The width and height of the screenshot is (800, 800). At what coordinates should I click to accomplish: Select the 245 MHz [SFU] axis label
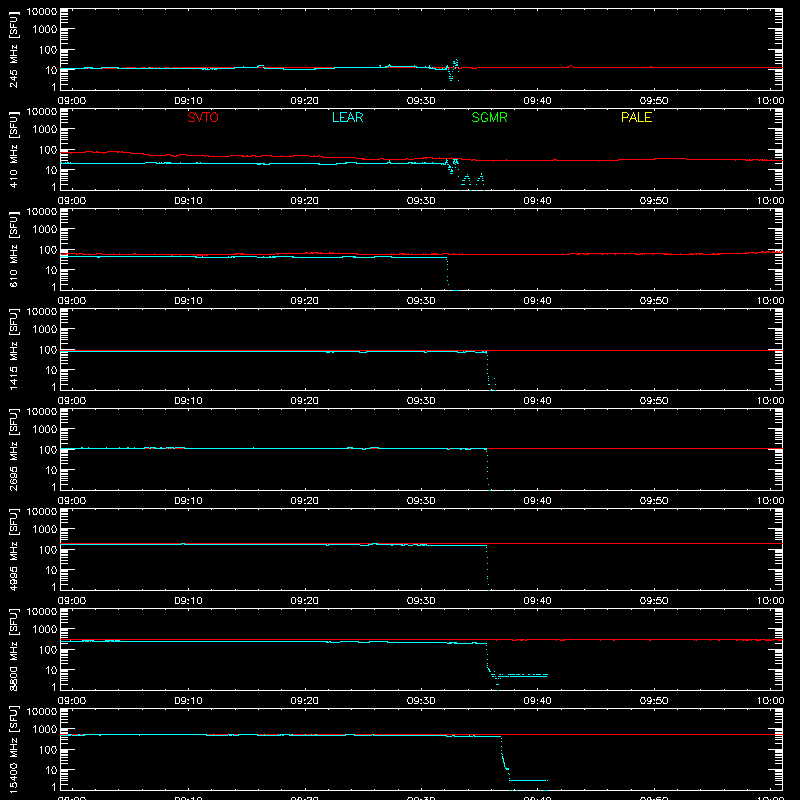[x=14, y=49]
